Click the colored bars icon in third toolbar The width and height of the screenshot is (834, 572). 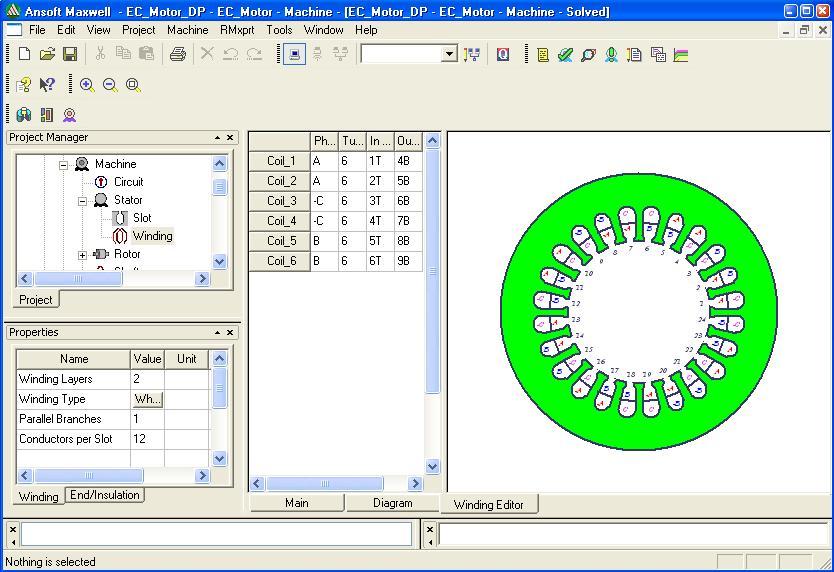(47, 114)
